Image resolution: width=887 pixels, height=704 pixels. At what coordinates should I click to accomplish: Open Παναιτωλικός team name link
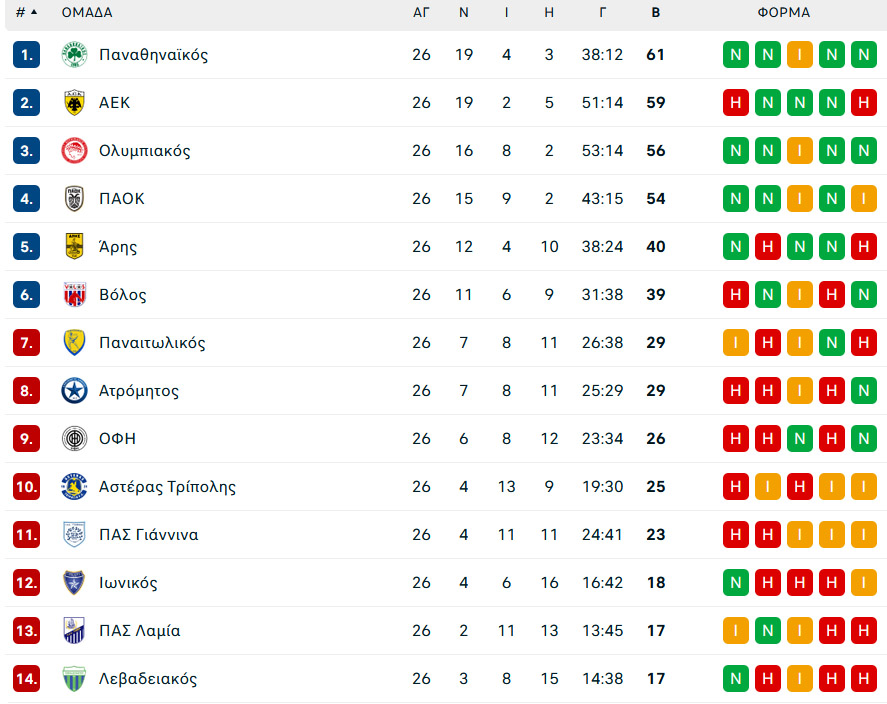152,343
